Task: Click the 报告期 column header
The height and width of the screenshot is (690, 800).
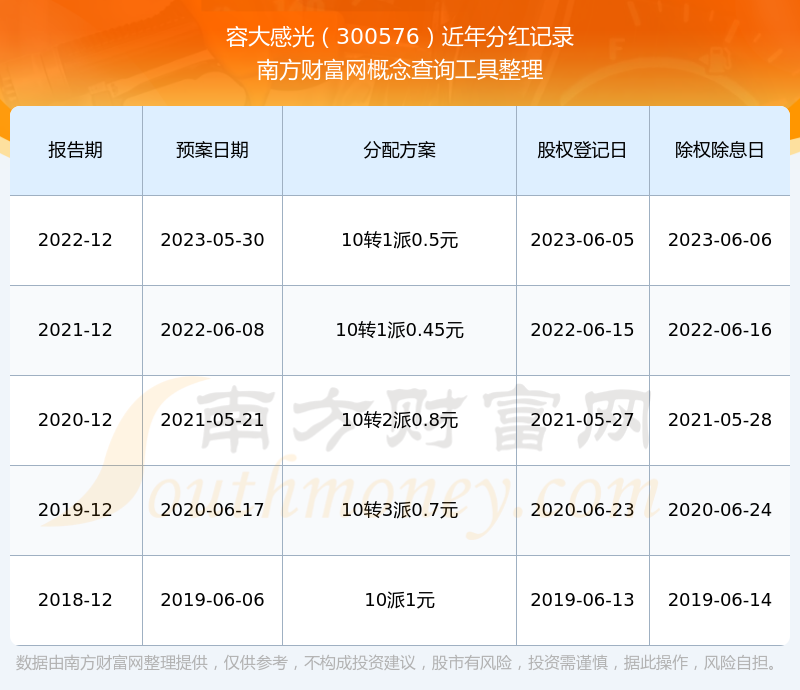Action: [x=75, y=149]
